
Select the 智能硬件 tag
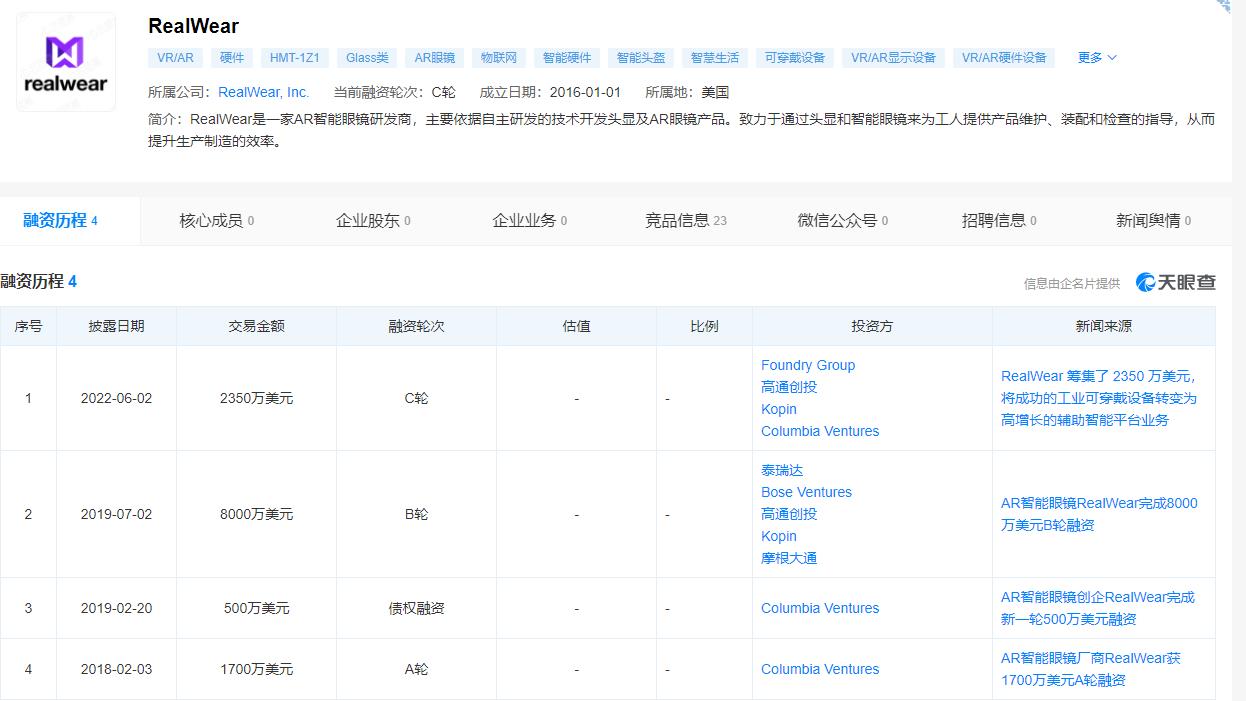[567, 58]
